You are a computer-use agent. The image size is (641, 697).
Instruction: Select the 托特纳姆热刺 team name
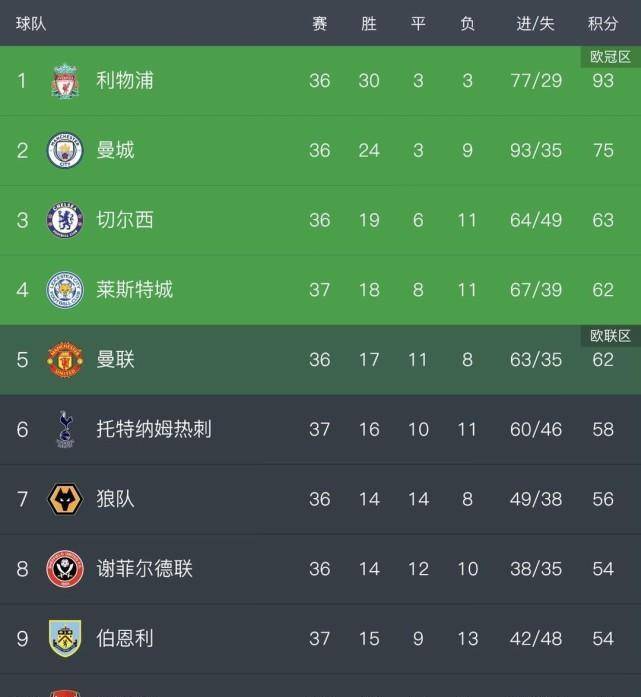click(154, 429)
